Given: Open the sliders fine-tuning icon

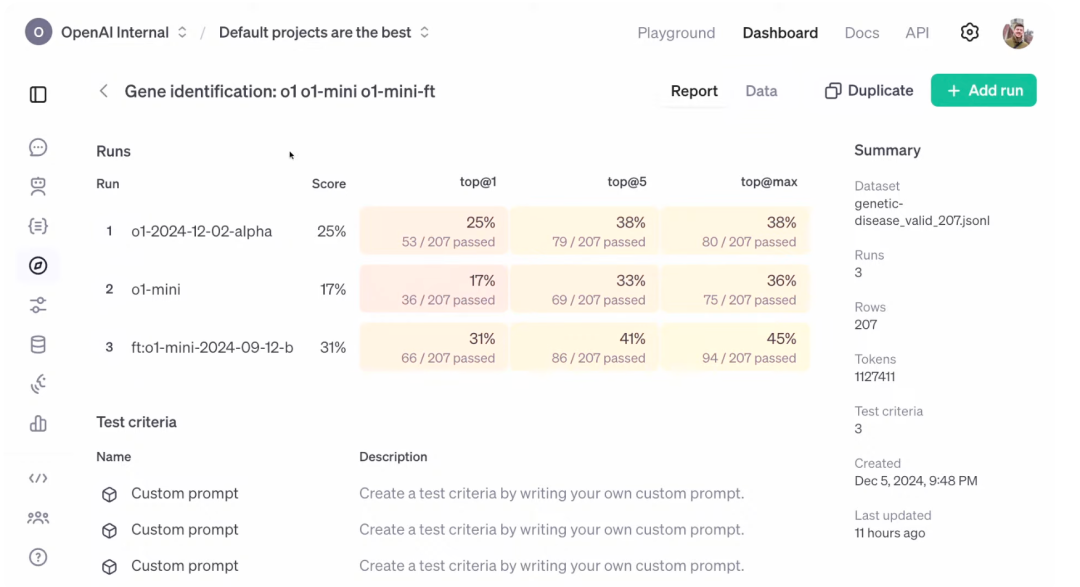Looking at the screenshot, I should [38, 305].
